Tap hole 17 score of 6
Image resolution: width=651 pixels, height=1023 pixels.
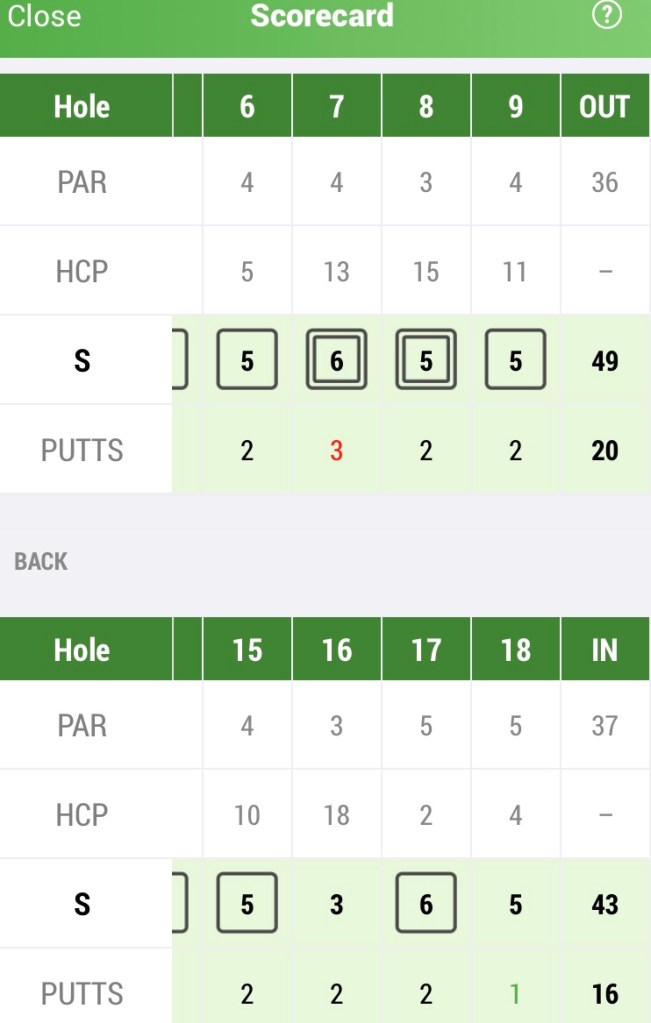[x=426, y=904]
